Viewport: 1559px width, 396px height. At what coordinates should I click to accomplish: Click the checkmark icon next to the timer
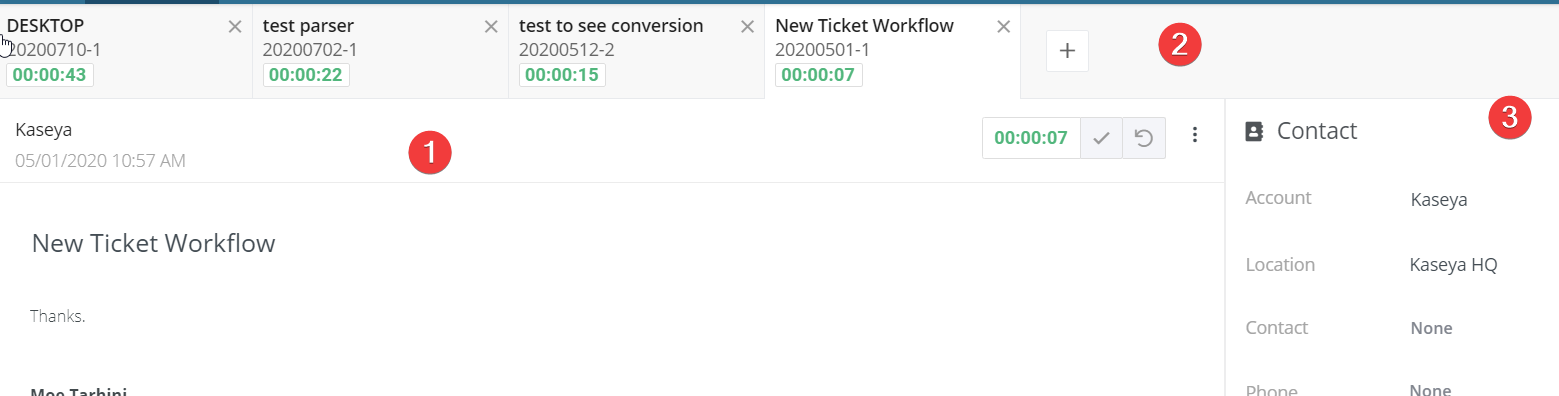tap(1101, 138)
